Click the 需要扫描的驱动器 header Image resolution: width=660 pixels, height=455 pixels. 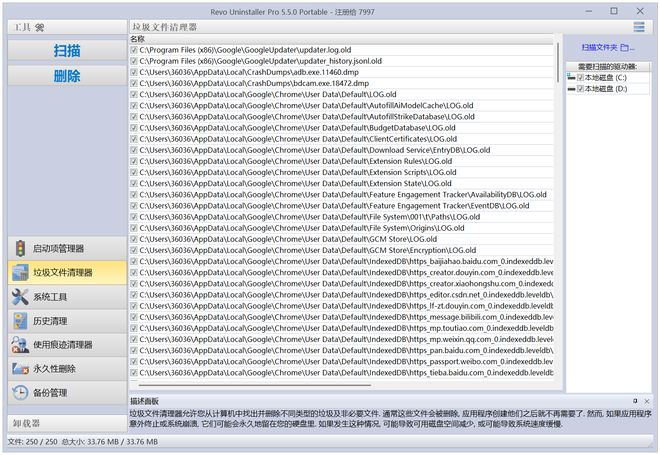coord(607,67)
